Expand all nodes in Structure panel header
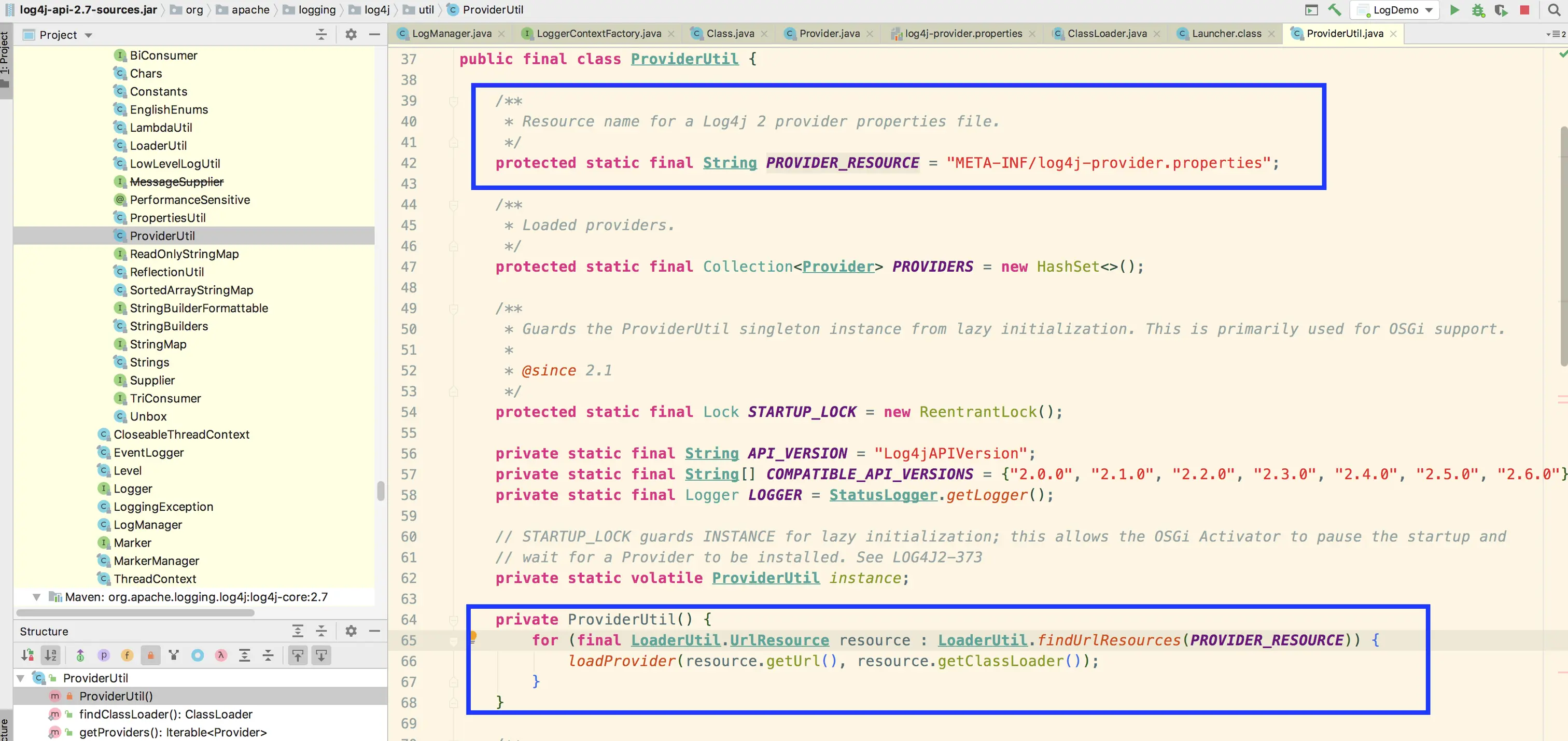Viewport: 1568px width, 741px height. pyautogui.click(x=298, y=631)
